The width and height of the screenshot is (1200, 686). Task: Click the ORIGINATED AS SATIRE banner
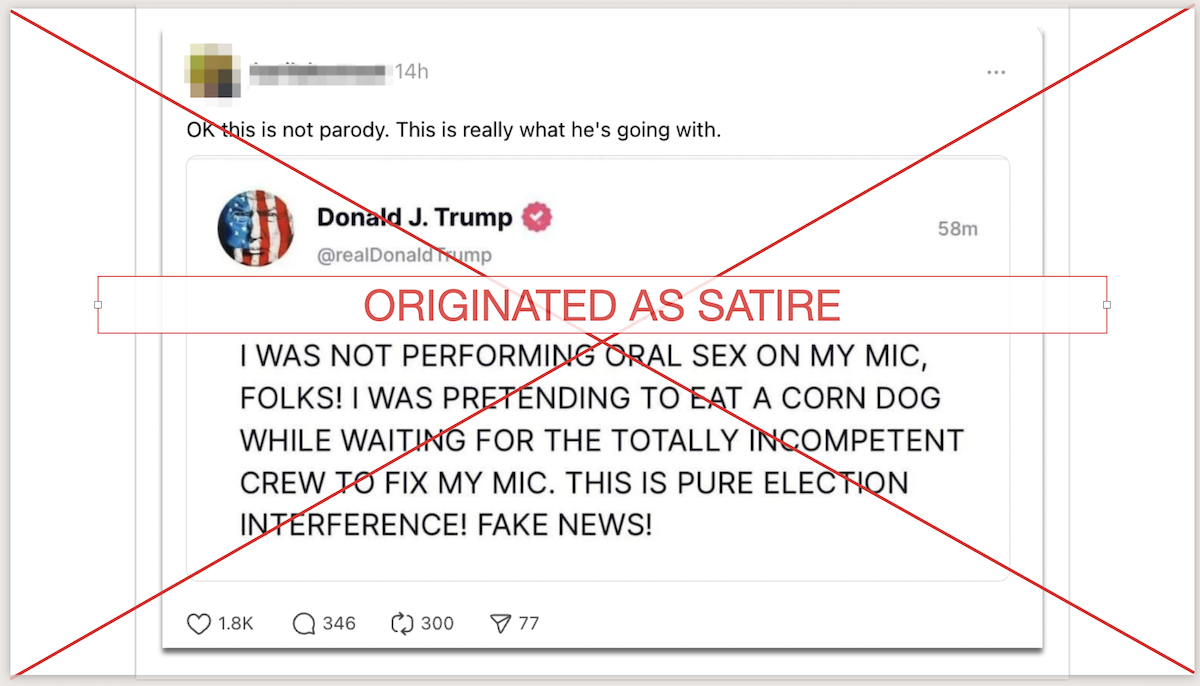602,305
